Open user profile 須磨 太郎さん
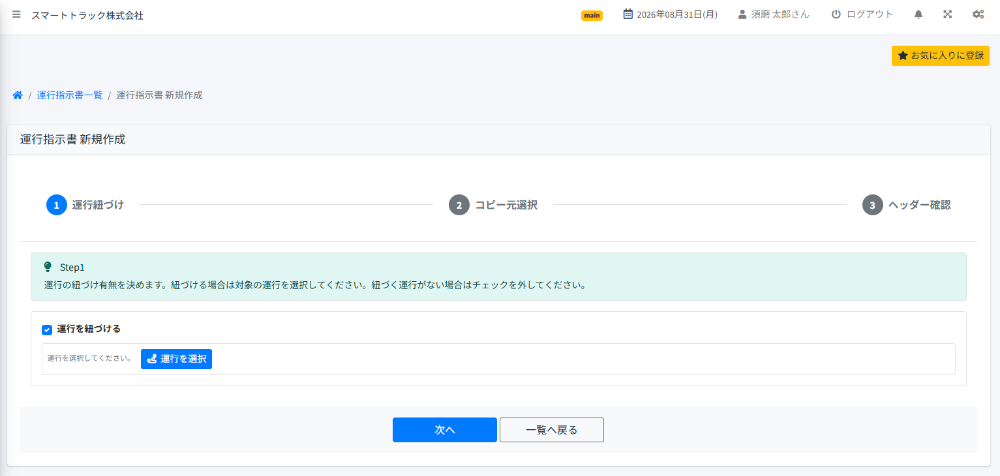Screen dimensions: 1000x476 [x=774, y=15]
